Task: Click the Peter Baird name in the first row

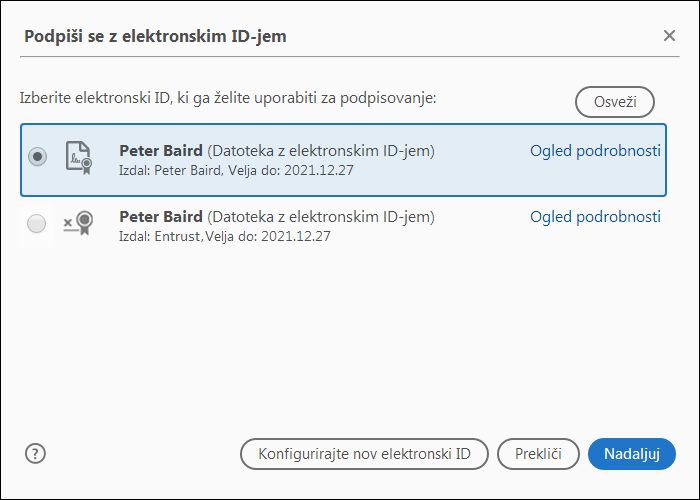Action: [161, 151]
